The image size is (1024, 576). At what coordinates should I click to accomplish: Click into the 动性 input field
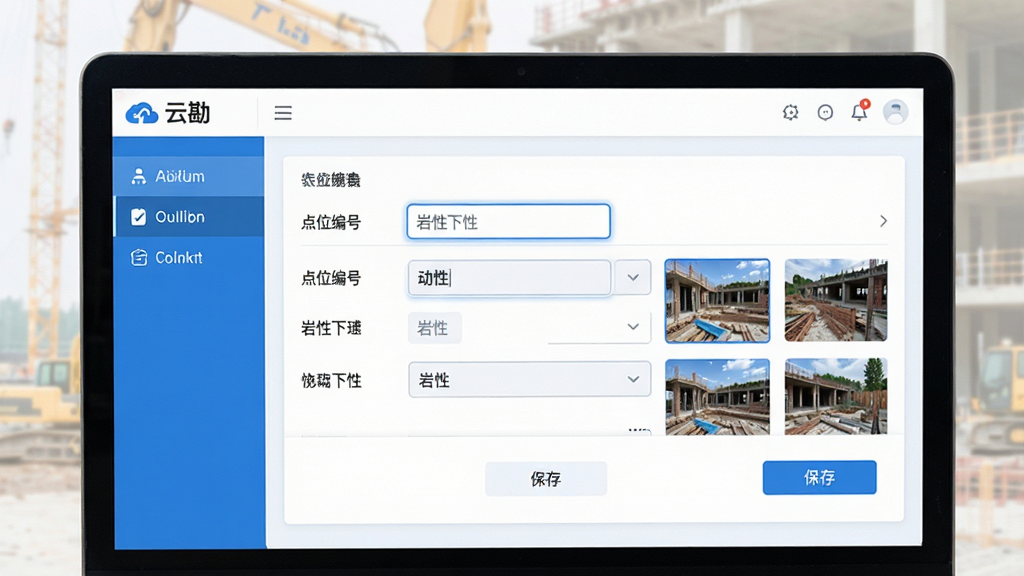(510, 278)
